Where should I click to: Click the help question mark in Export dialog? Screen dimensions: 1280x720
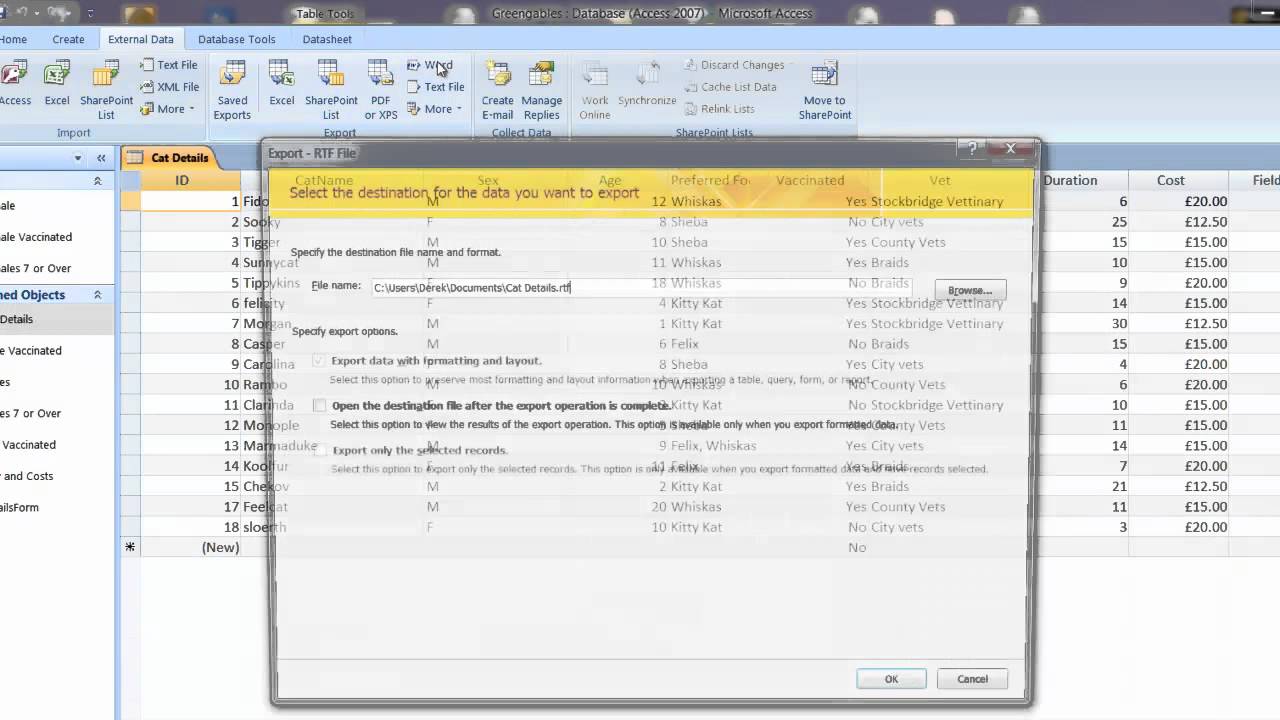tap(972, 149)
